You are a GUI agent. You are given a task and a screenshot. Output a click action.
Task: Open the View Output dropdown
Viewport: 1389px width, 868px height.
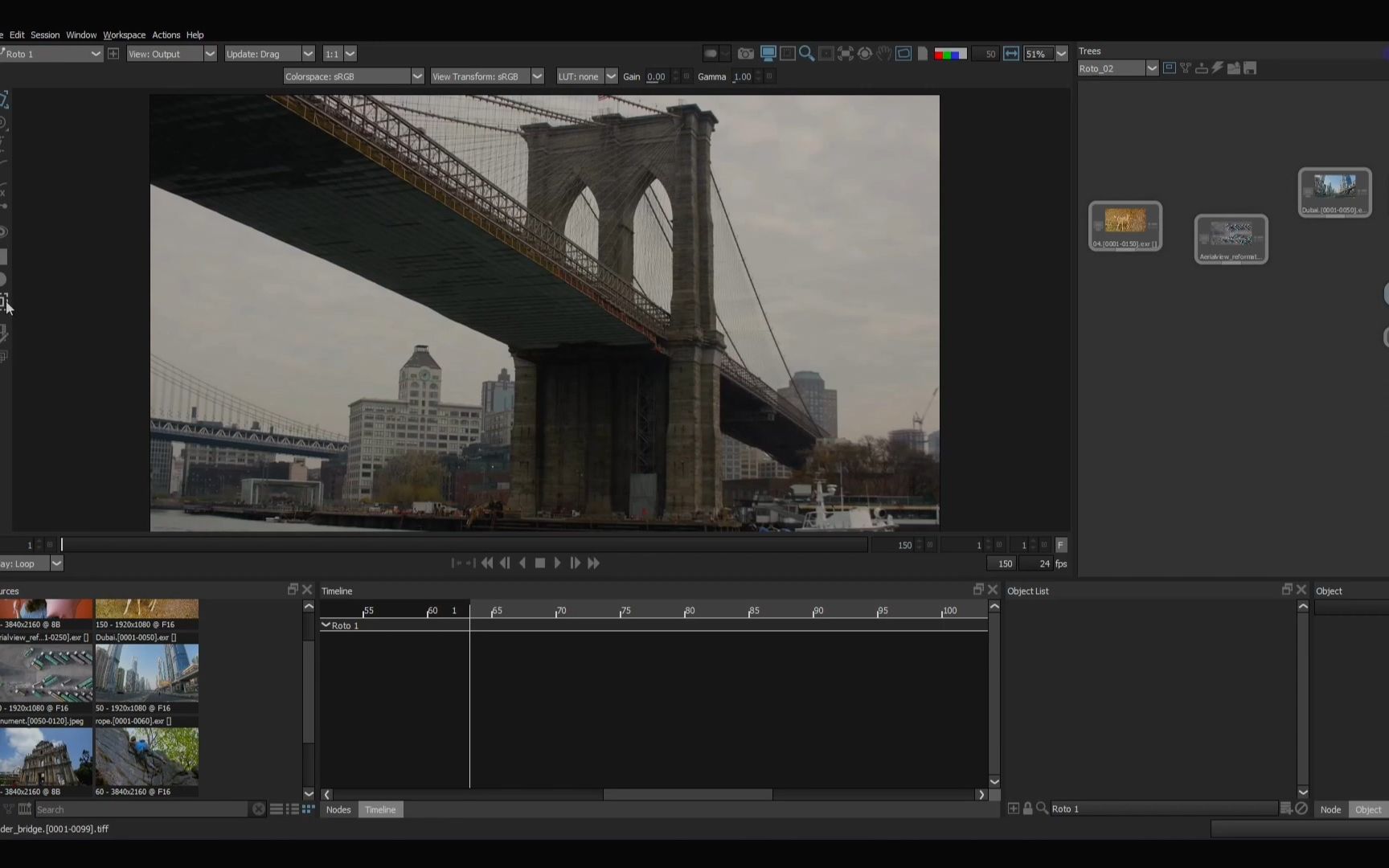(x=171, y=54)
